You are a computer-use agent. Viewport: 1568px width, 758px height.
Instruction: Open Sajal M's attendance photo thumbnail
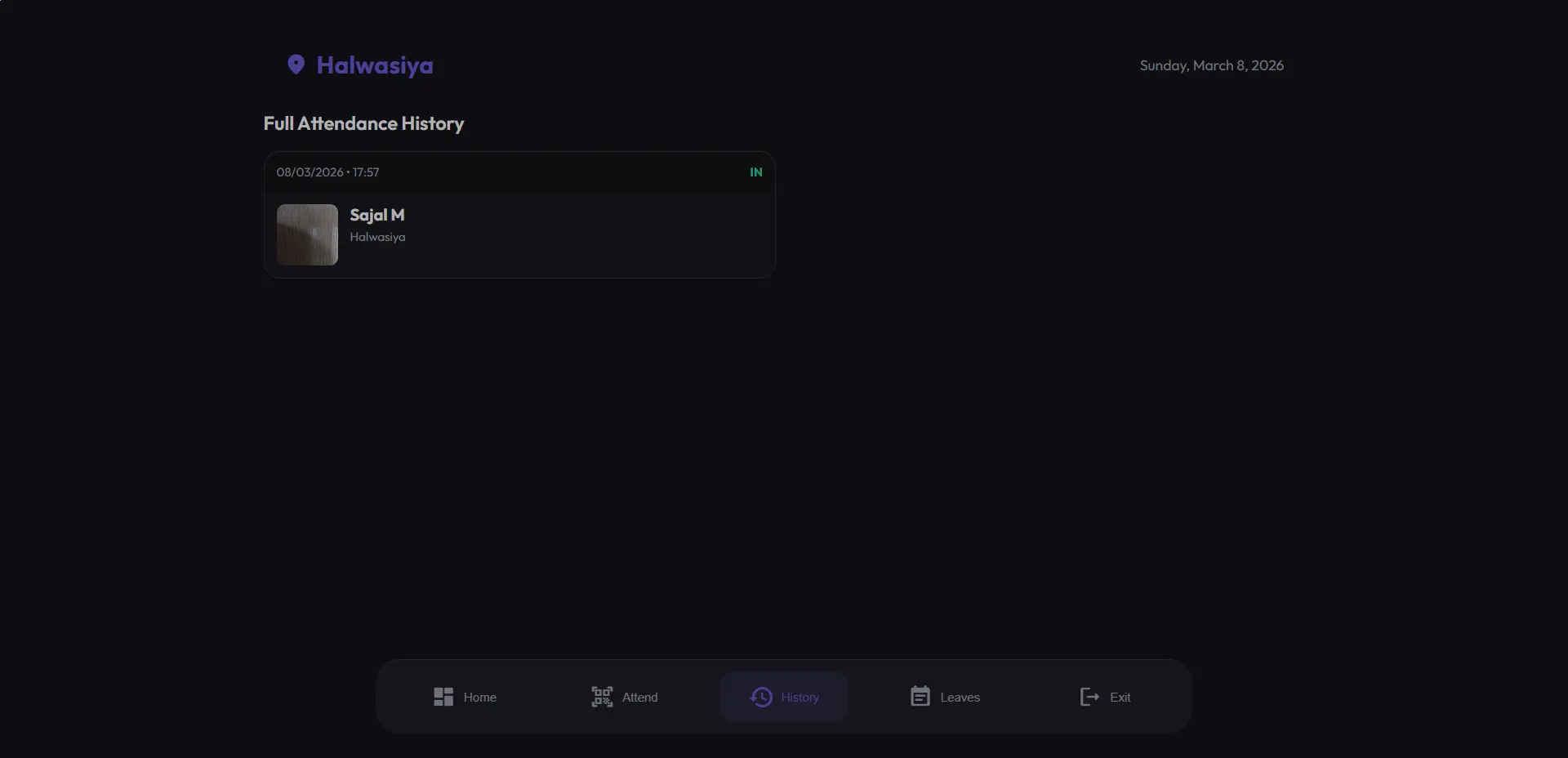tap(307, 234)
